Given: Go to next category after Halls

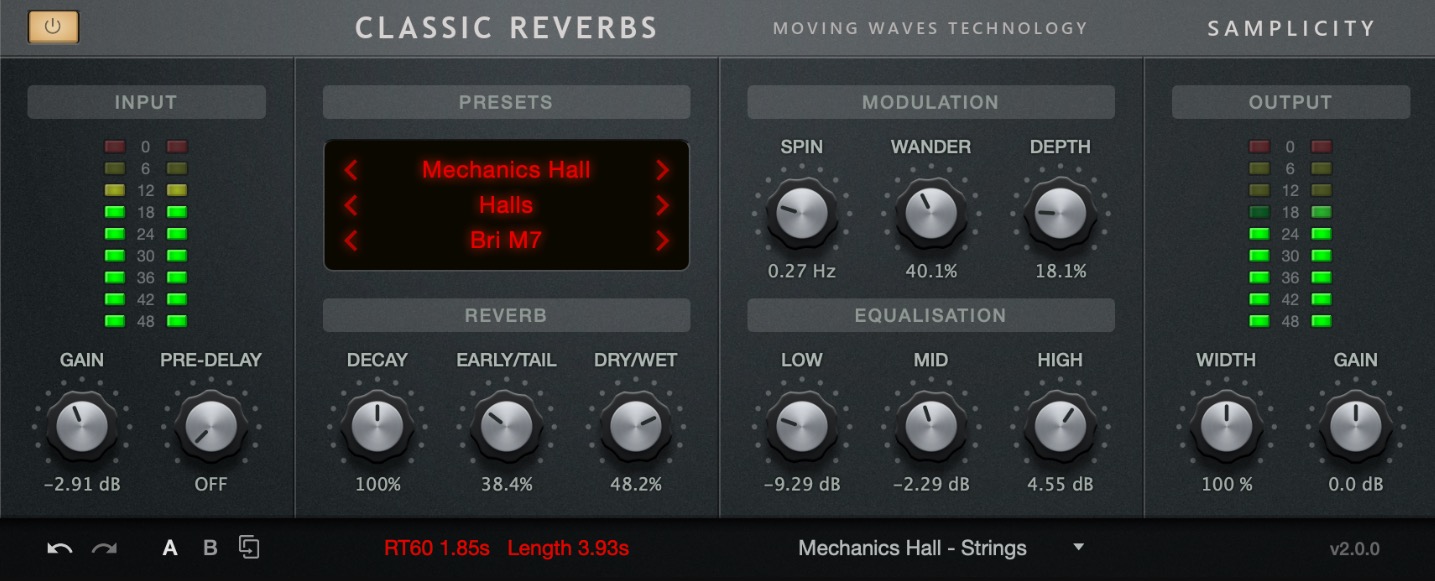Looking at the screenshot, I should point(662,206).
